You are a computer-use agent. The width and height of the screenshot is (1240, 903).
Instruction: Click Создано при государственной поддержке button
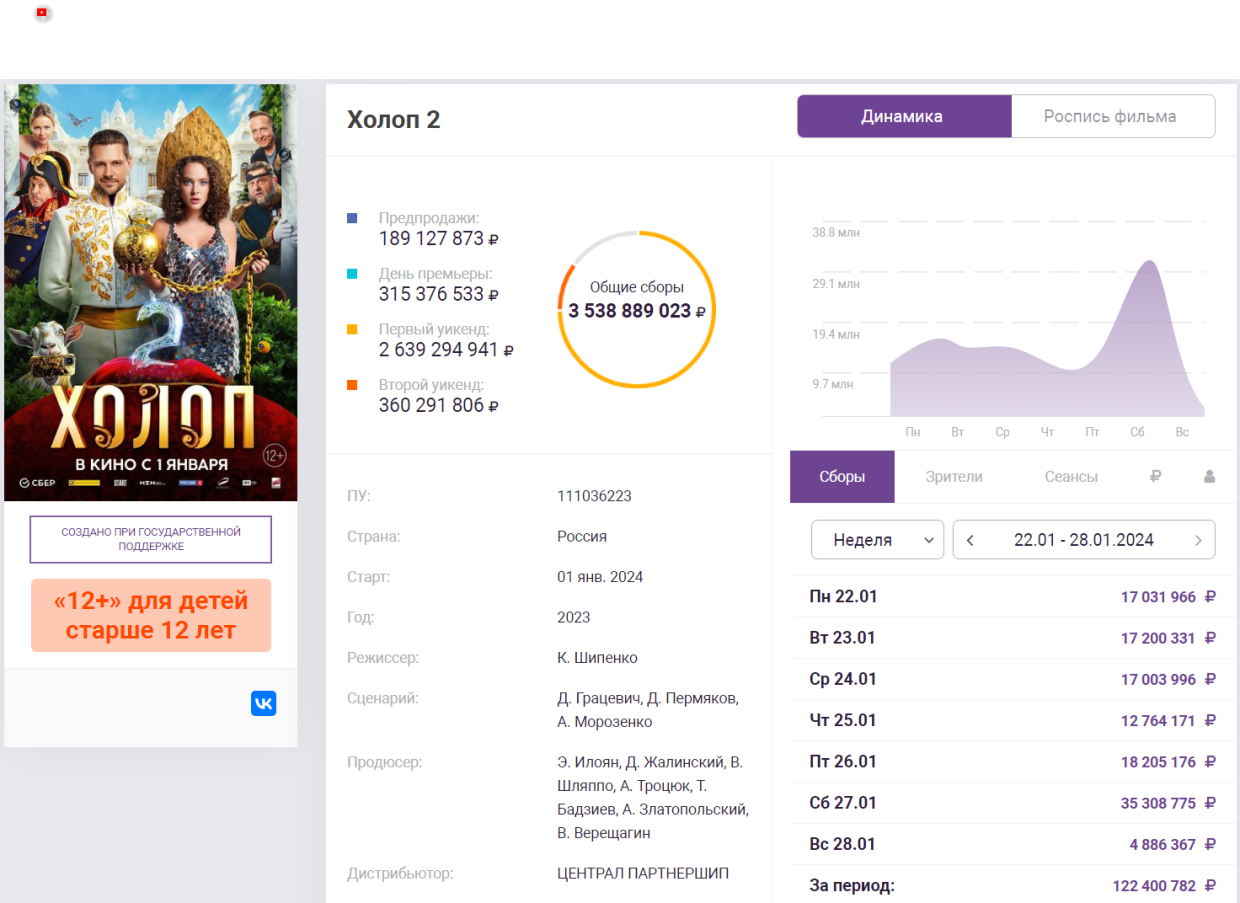coord(151,540)
